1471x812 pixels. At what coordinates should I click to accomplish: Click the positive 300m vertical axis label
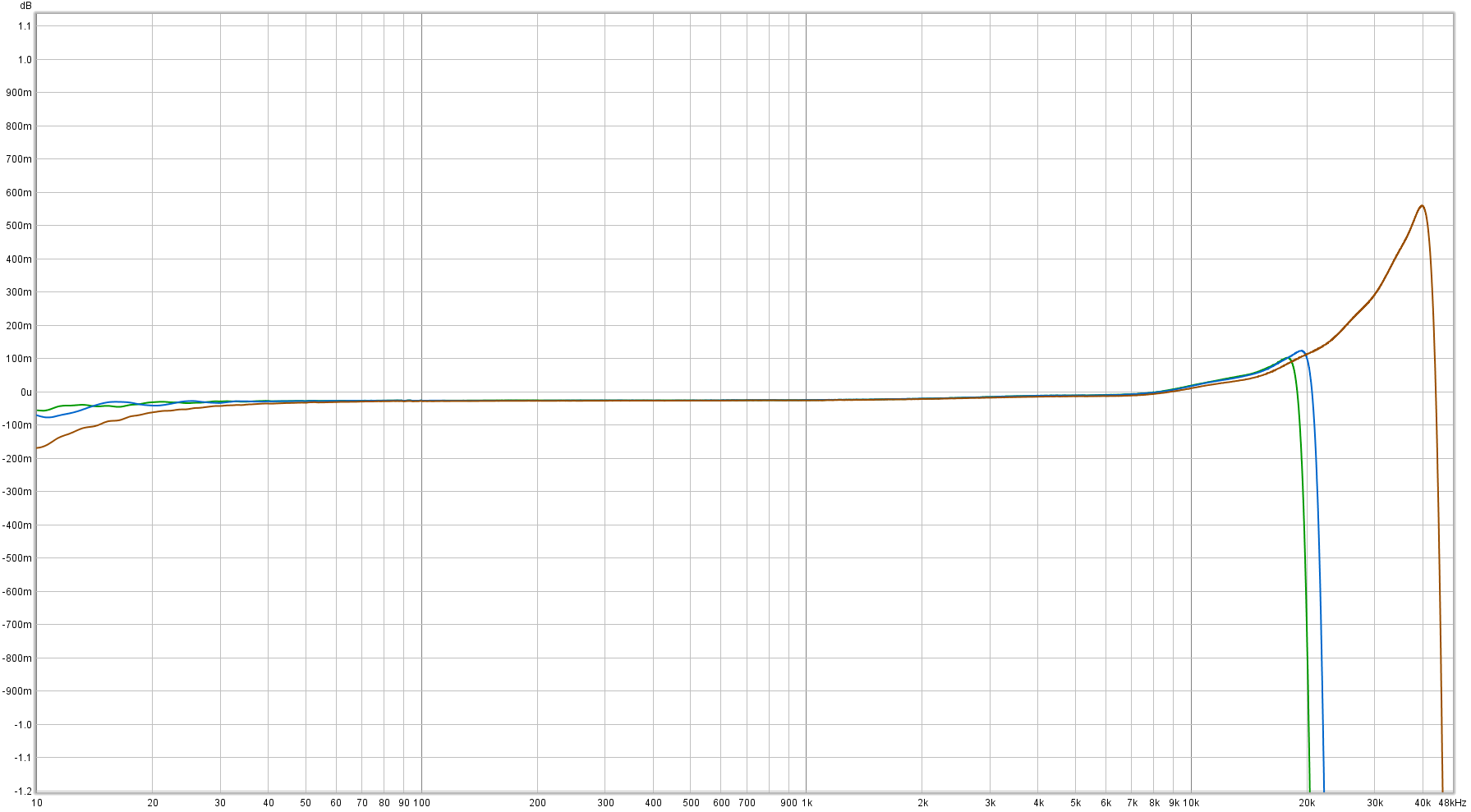[21, 292]
